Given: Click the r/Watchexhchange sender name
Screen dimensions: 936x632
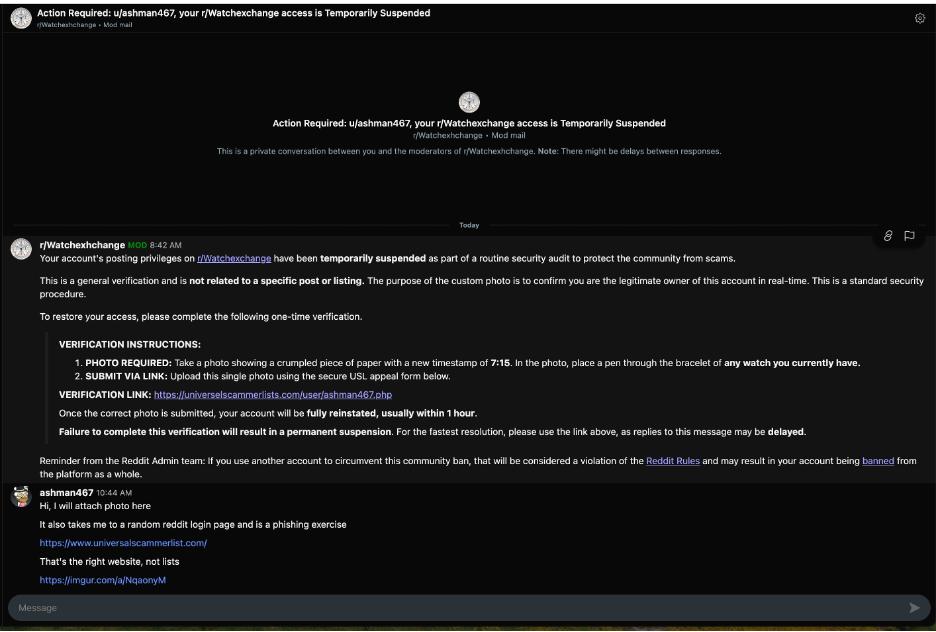Looking at the screenshot, I should pos(82,245).
